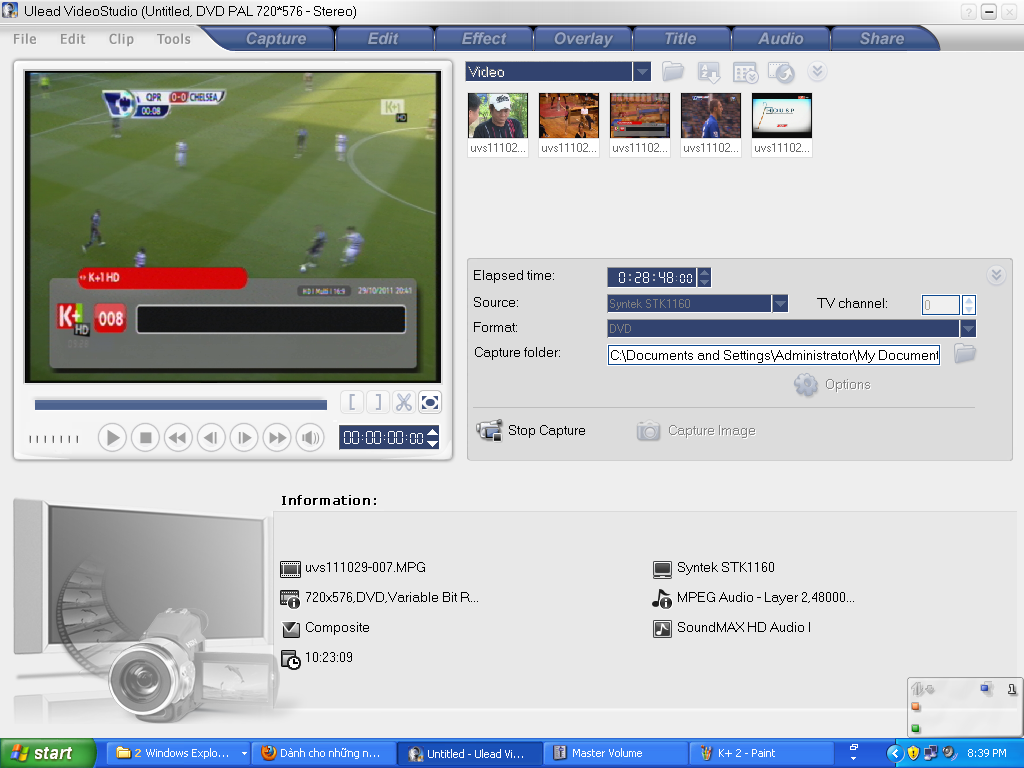1024x768 pixels.
Task: Select the third library video thumbnail
Action: pyautogui.click(x=639, y=115)
